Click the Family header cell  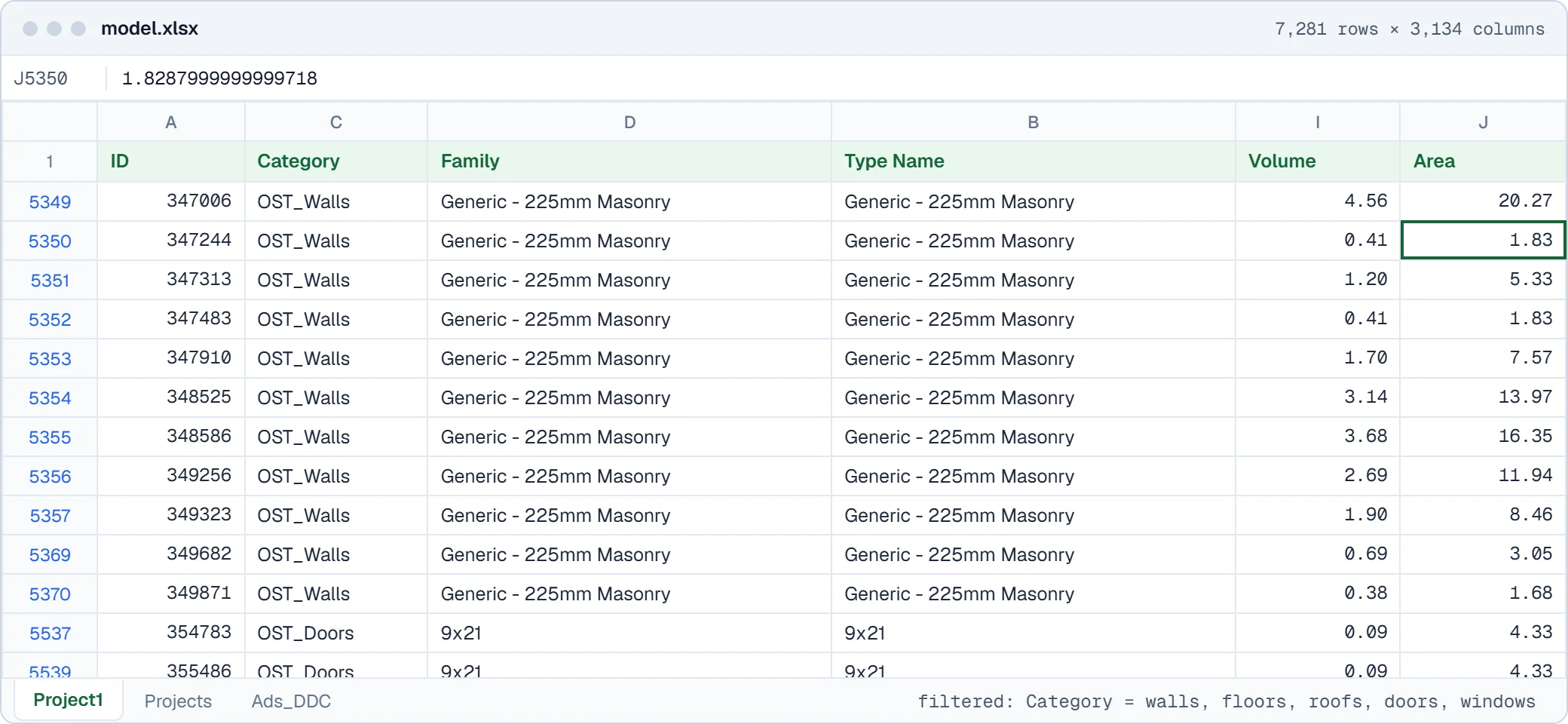pyautogui.click(x=629, y=161)
